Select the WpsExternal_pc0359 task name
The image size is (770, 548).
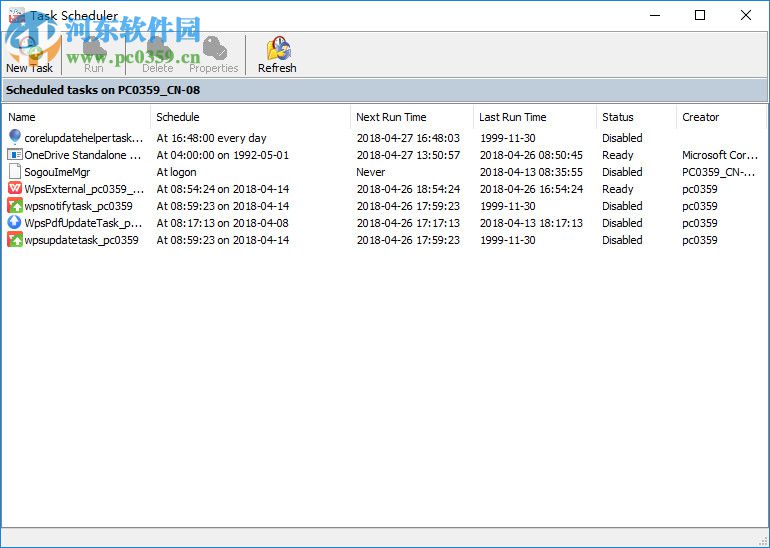pyautogui.click(x=84, y=189)
